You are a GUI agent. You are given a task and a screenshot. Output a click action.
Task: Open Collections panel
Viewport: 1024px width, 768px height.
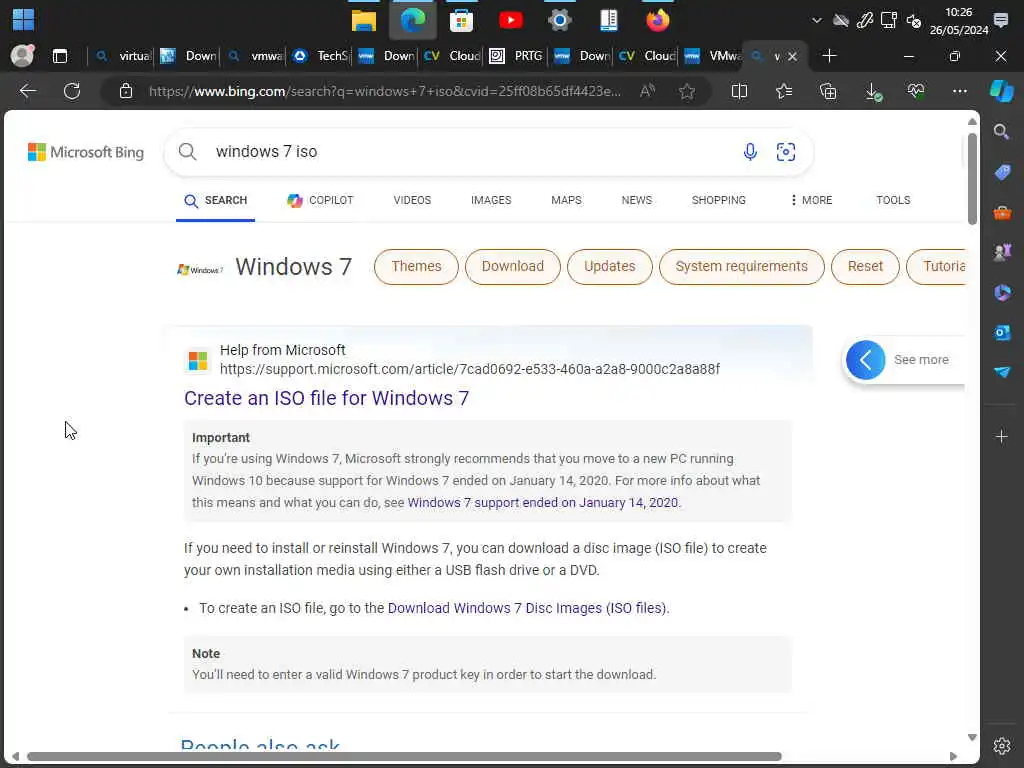pos(828,91)
